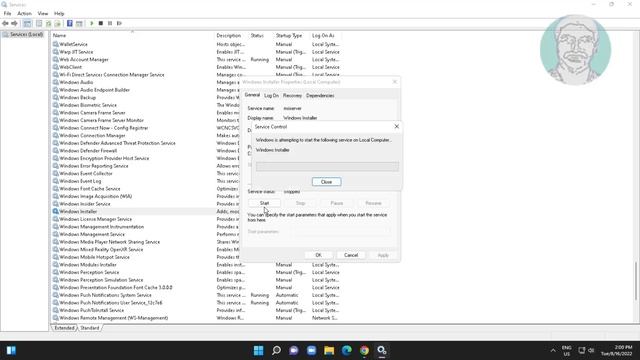Select the General tab in properties
This screenshot has width=640, height=360.
coord(252,95)
